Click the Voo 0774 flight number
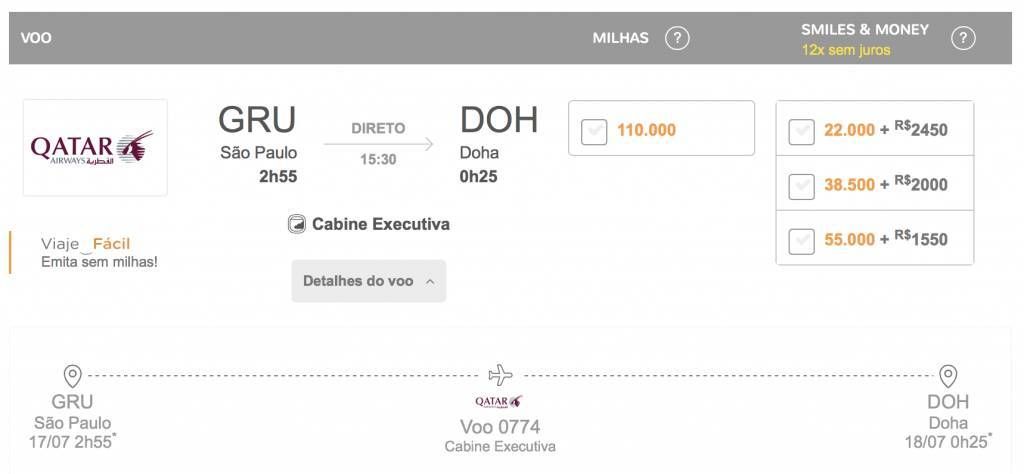Screen dimensions: 1024x474 click(x=500, y=427)
